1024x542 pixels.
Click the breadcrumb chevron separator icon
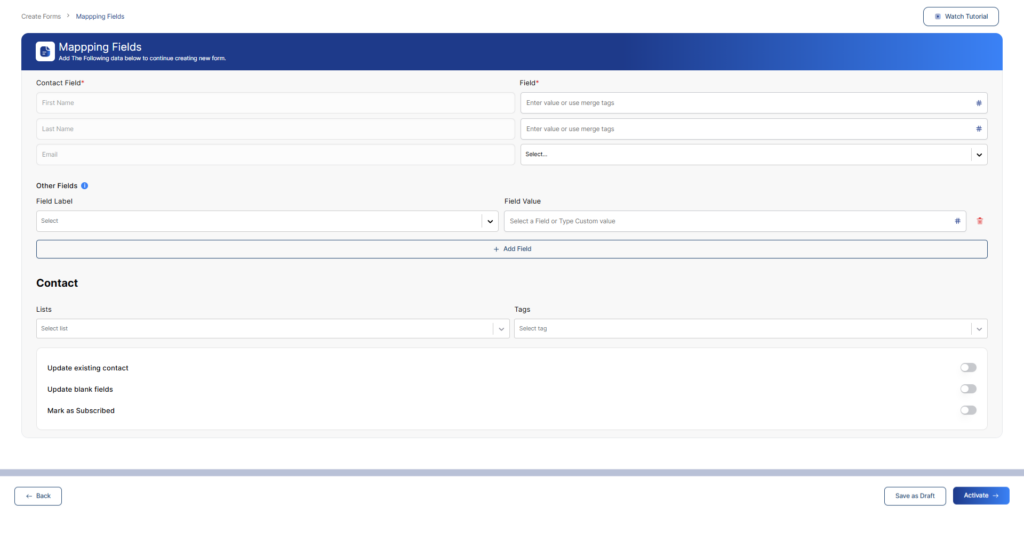[68, 17]
